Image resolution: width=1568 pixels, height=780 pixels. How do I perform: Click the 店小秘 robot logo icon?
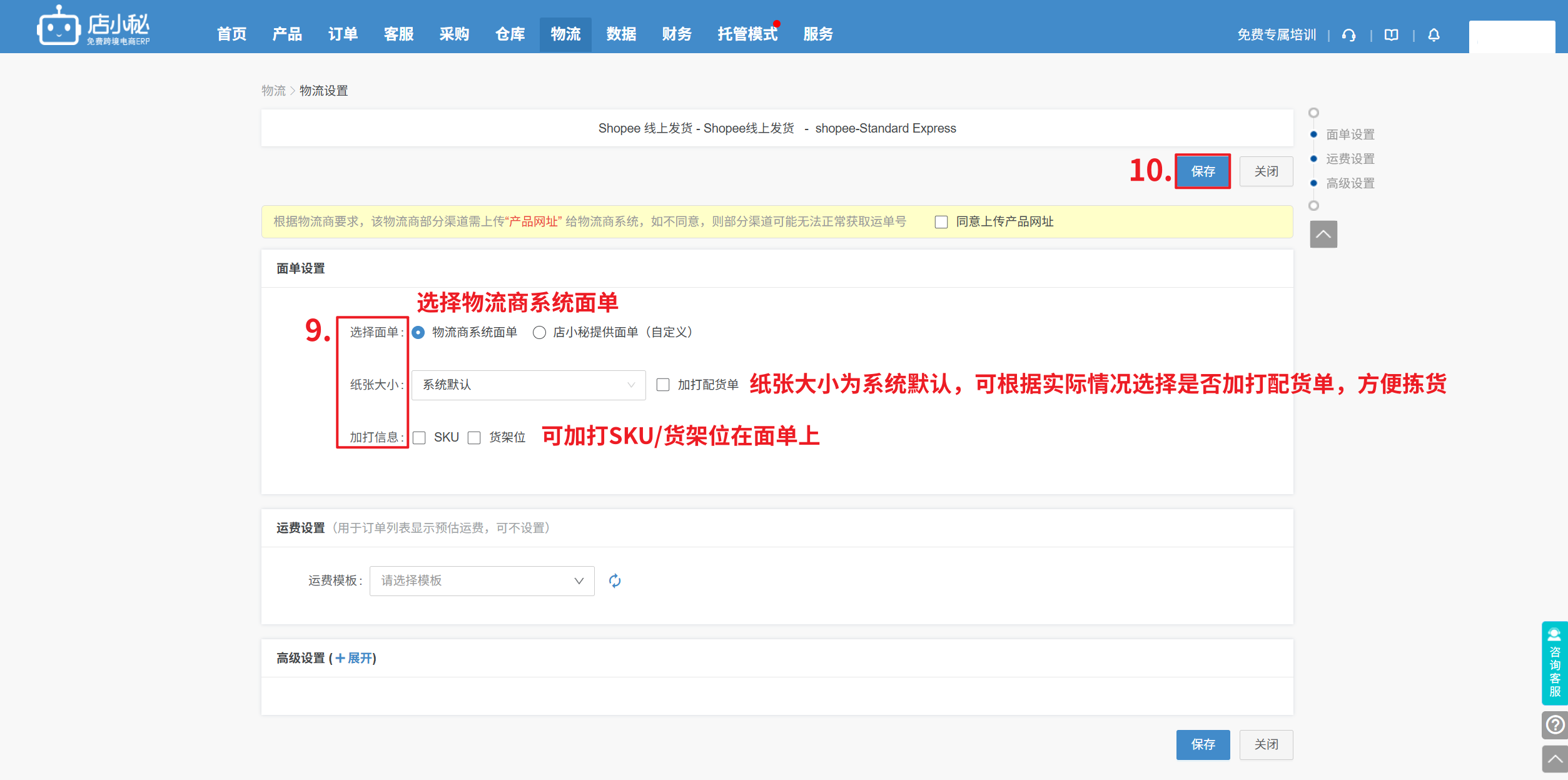[x=58, y=27]
